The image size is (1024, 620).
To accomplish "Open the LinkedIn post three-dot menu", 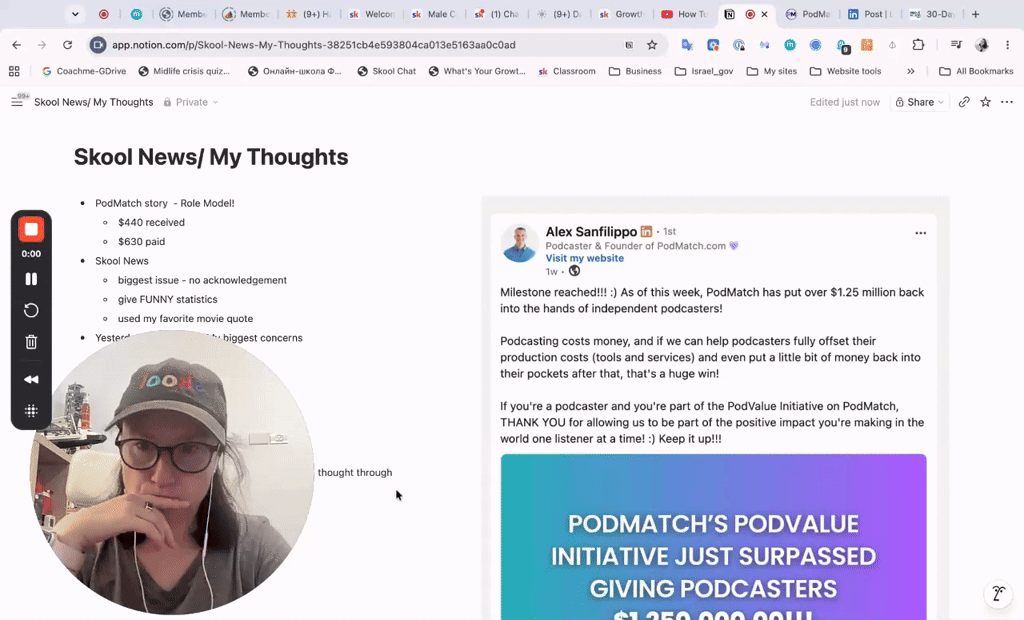I will click(920, 233).
